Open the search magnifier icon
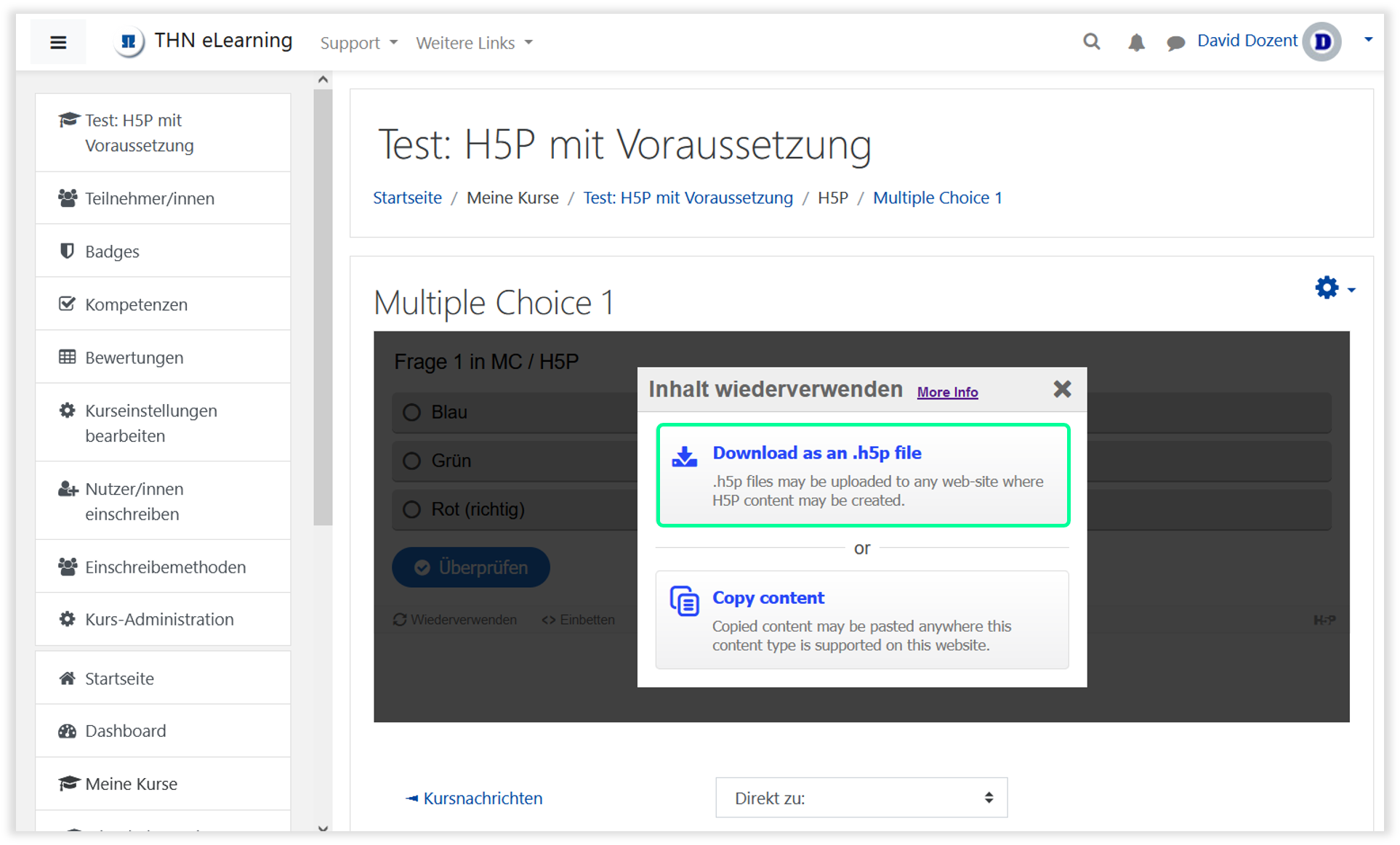This screenshot has height=845, width=1400. tap(1091, 41)
